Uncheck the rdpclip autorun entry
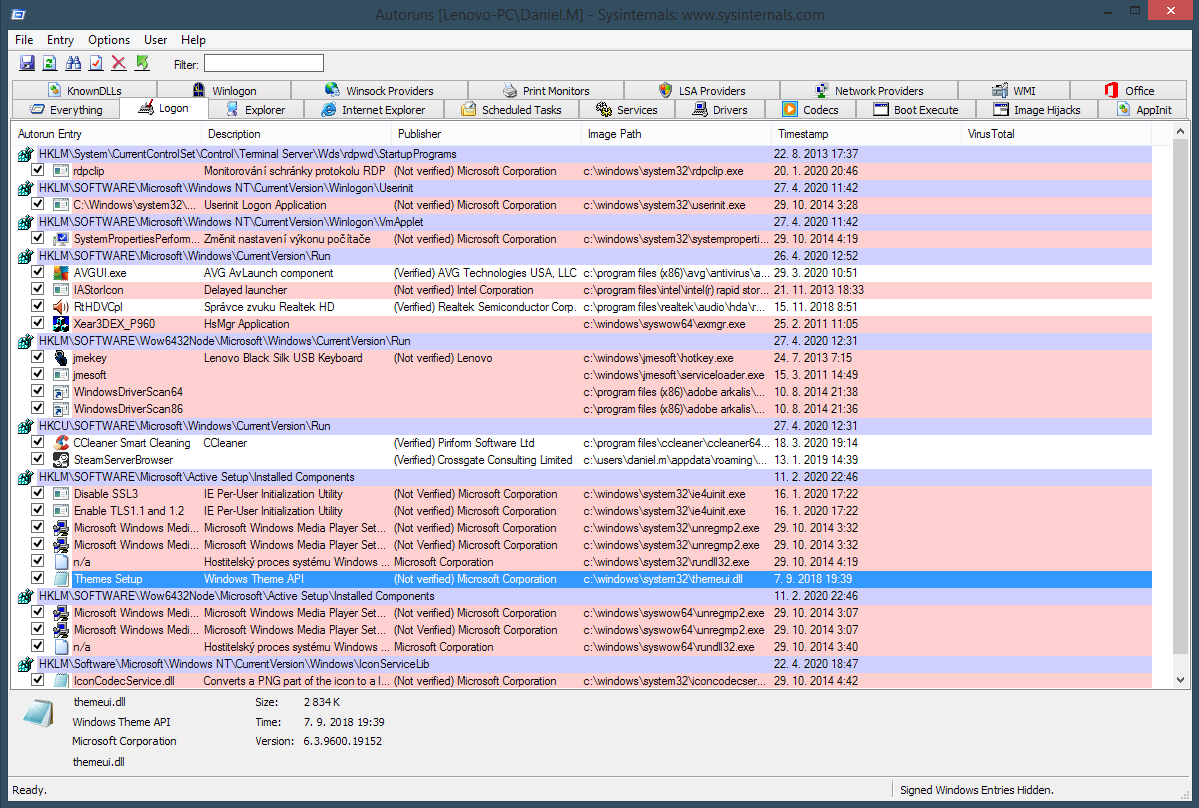The height and width of the screenshot is (808, 1199). coord(38,171)
